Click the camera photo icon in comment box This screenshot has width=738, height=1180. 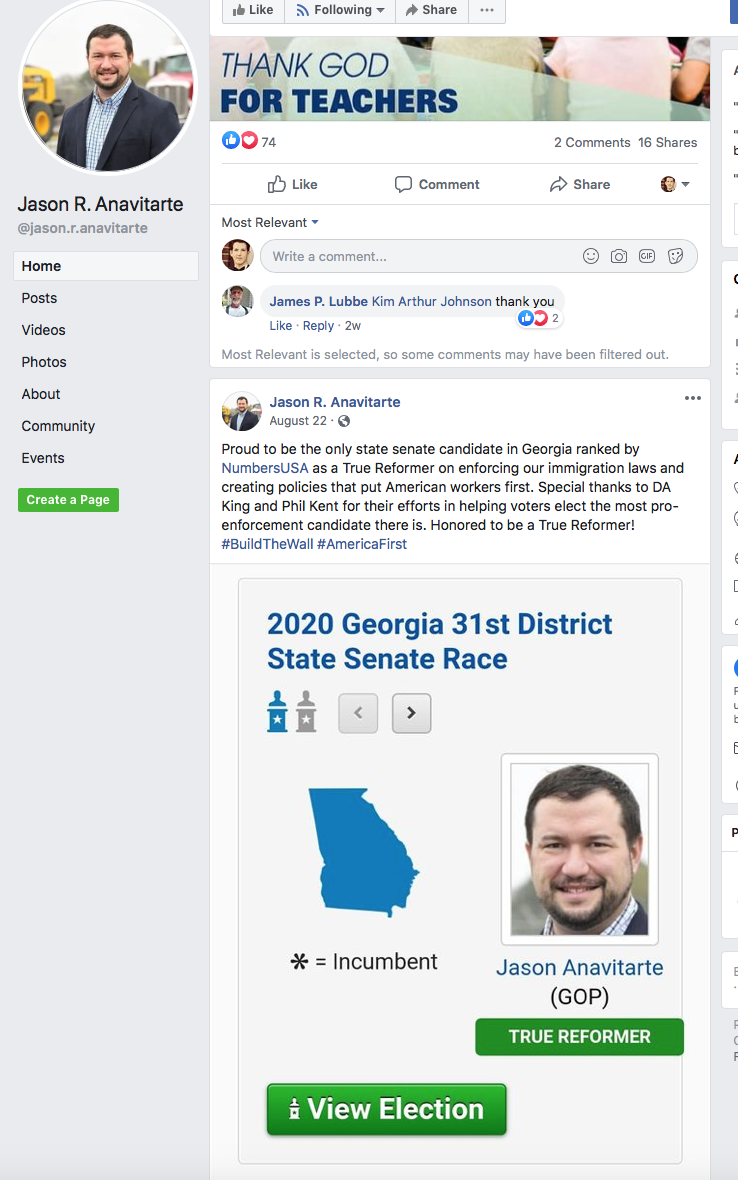[x=619, y=256]
